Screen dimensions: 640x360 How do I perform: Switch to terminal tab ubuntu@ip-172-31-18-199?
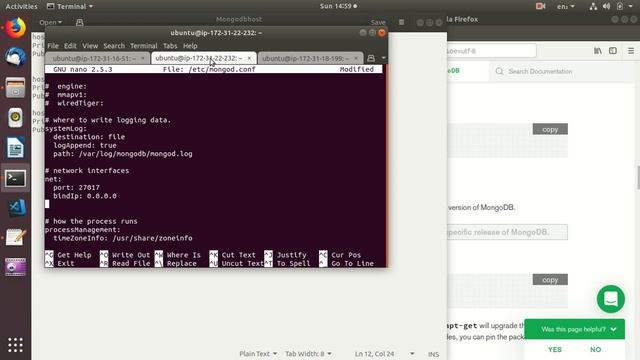pyautogui.click(x=305, y=58)
